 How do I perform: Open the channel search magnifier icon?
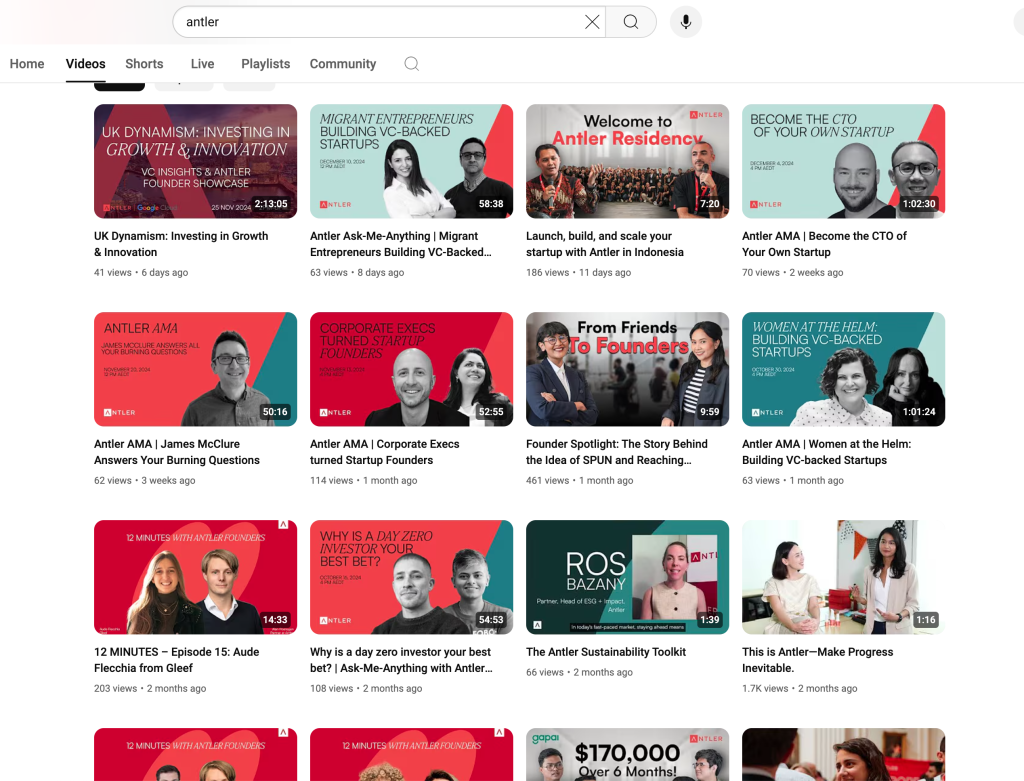click(411, 64)
